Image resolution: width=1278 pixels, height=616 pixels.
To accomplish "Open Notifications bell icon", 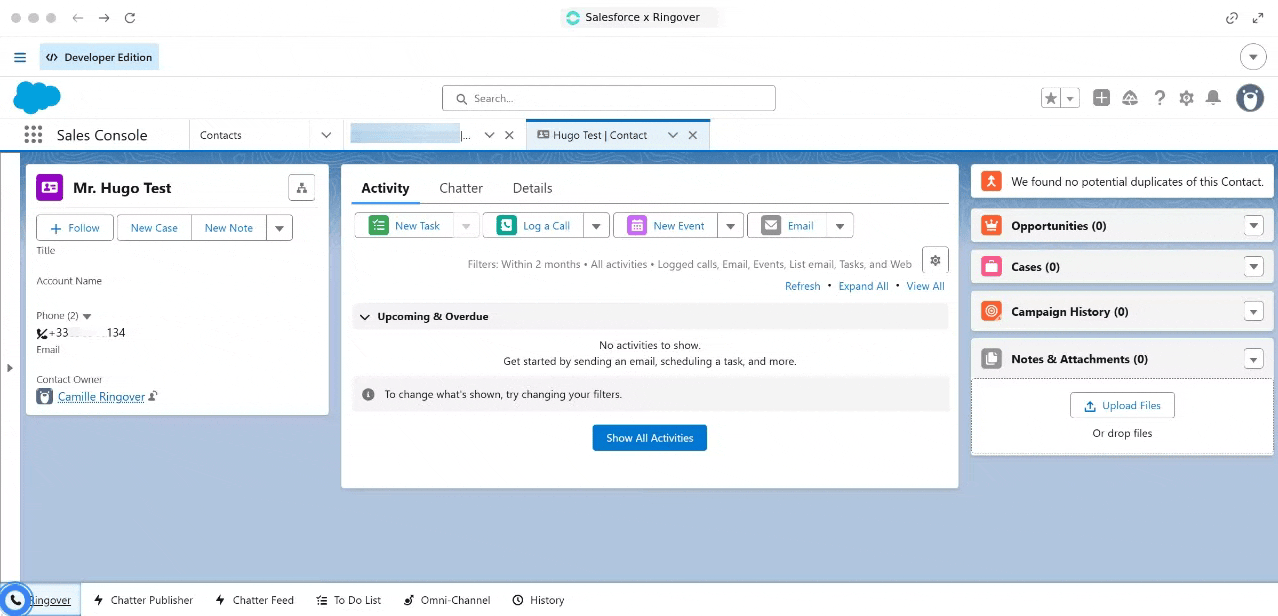I will pyautogui.click(x=1213, y=97).
